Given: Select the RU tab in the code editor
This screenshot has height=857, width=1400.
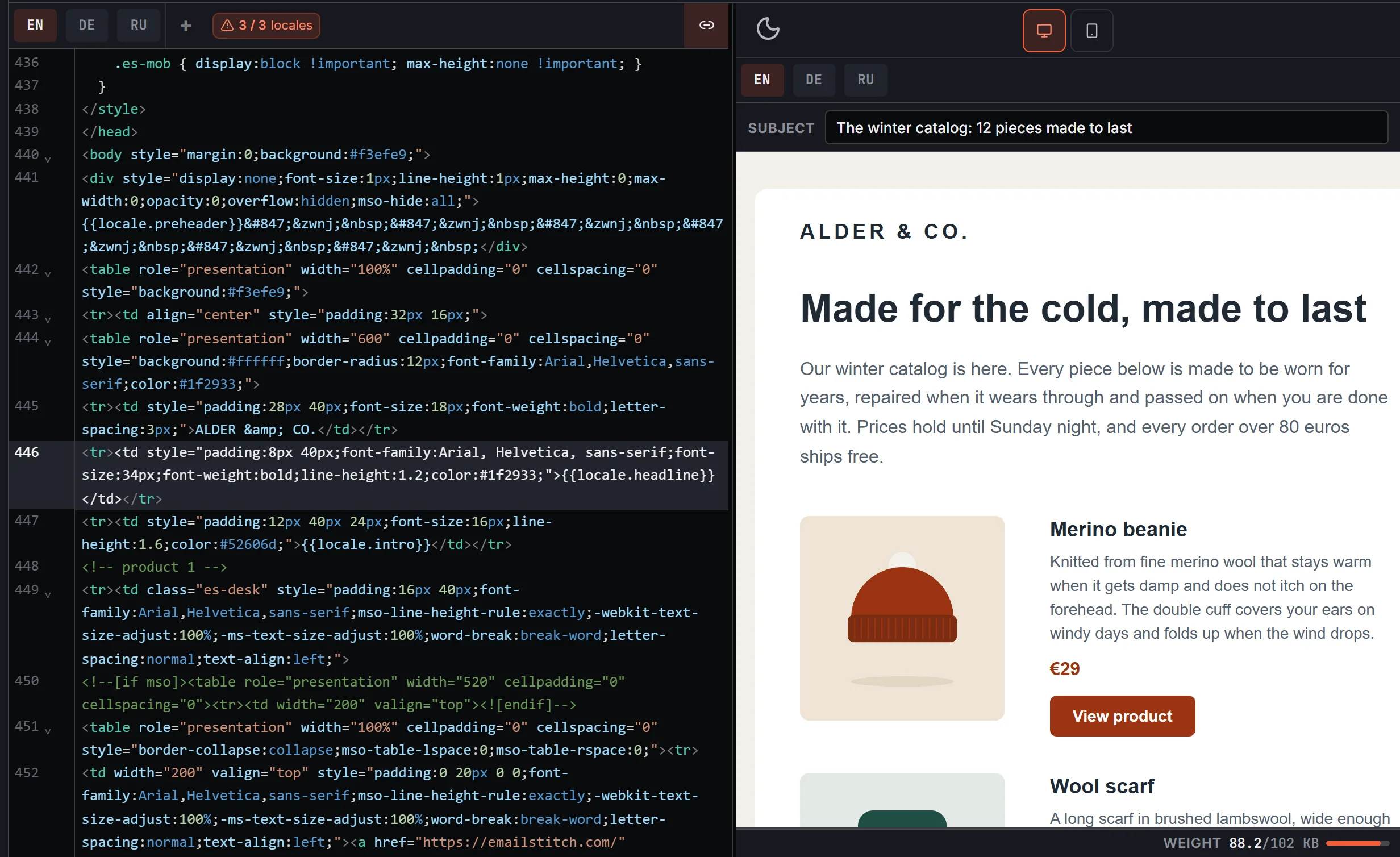Looking at the screenshot, I should (x=139, y=26).
